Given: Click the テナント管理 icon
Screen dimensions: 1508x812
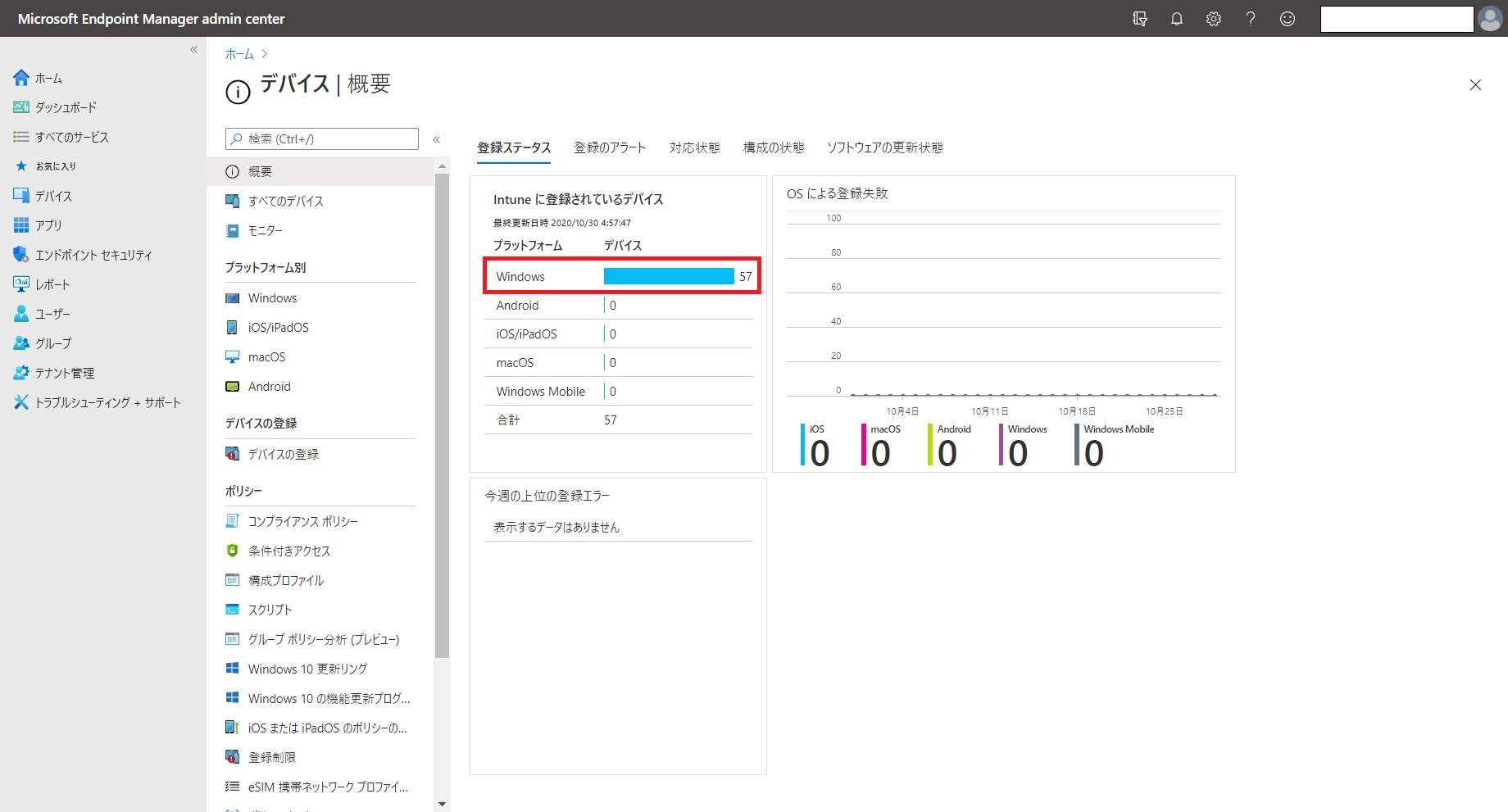Looking at the screenshot, I should 21,373.
